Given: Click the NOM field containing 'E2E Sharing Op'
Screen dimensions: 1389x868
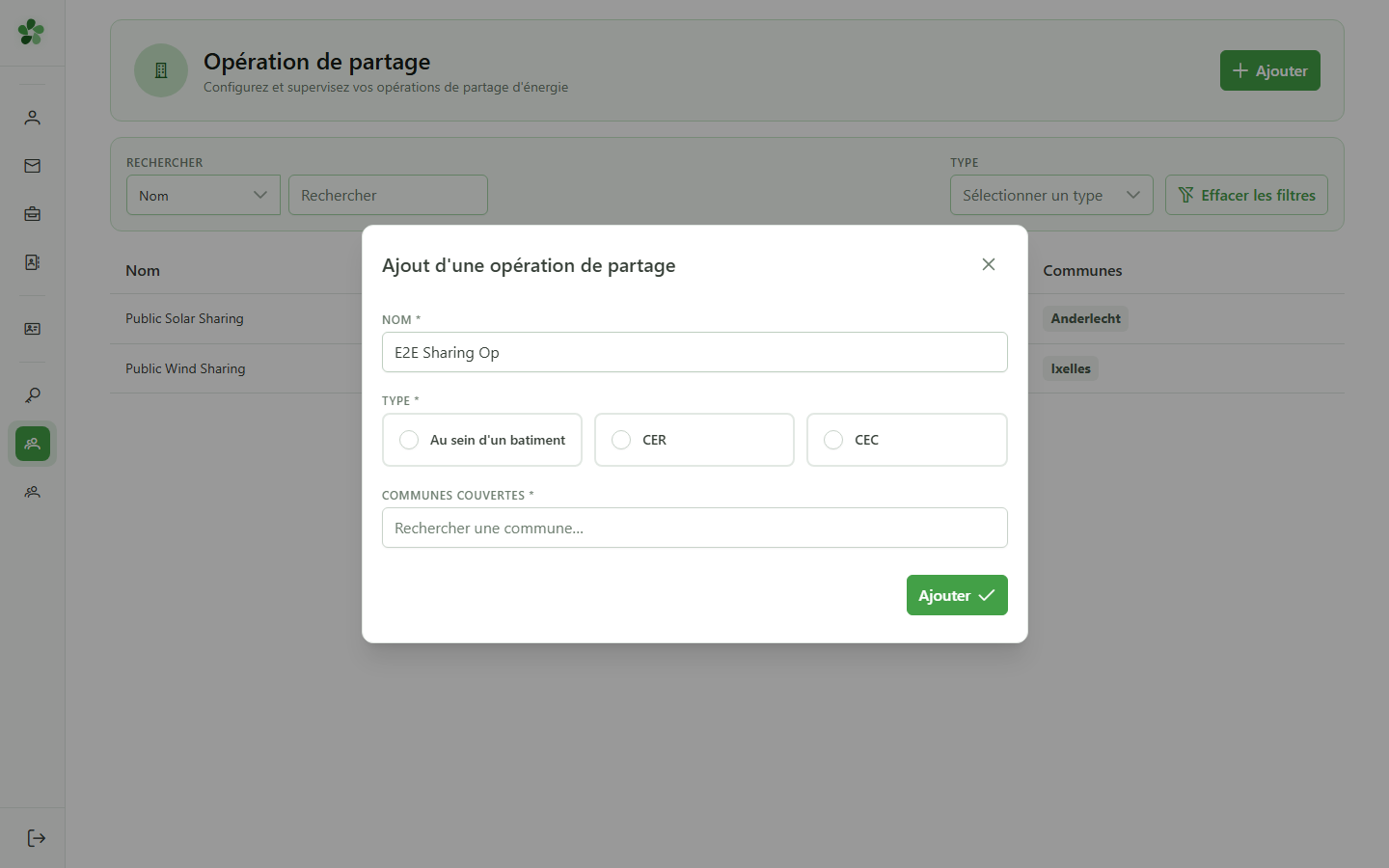Looking at the screenshot, I should pyautogui.click(x=694, y=352).
